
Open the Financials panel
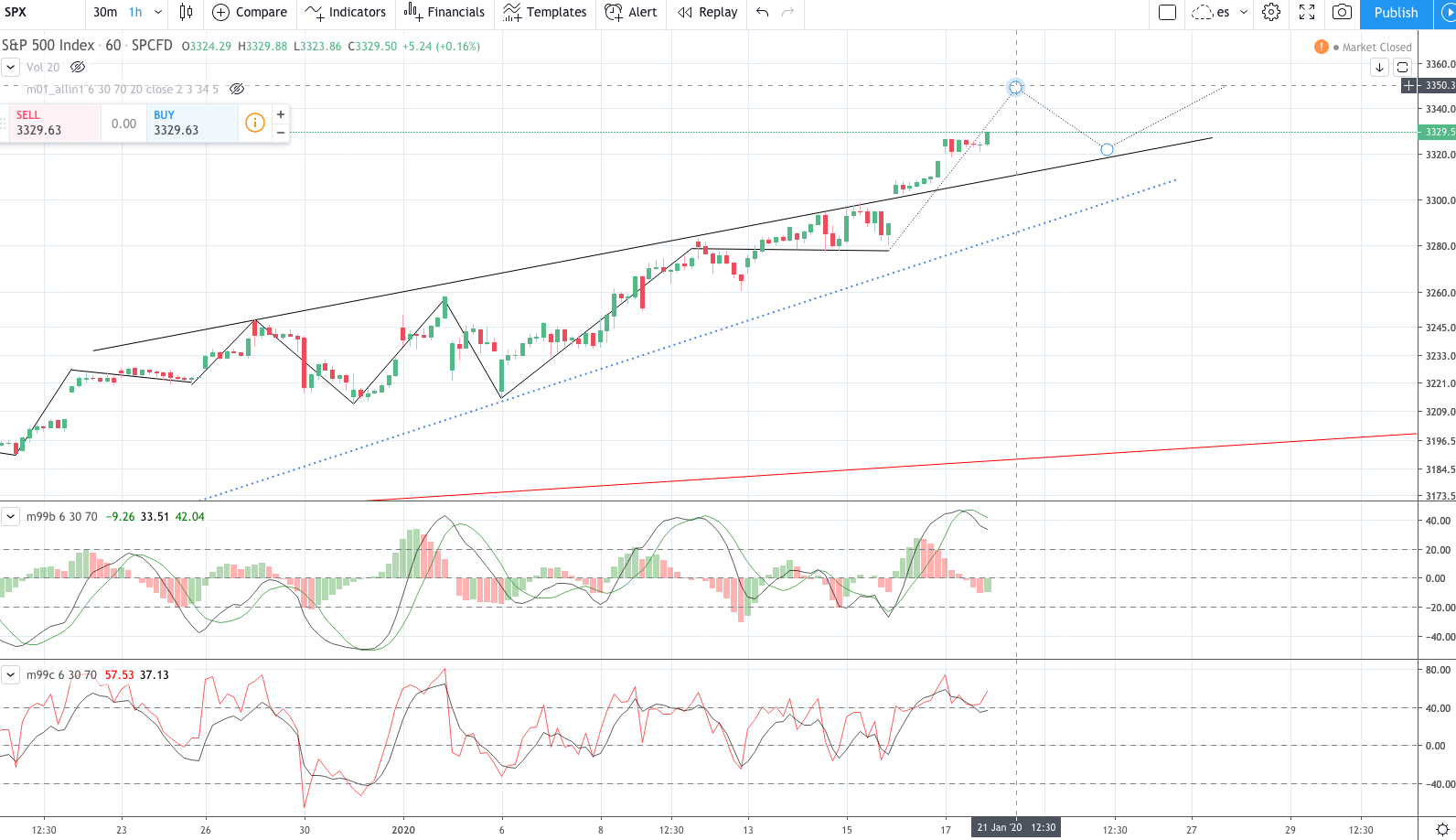pyautogui.click(x=444, y=12)
